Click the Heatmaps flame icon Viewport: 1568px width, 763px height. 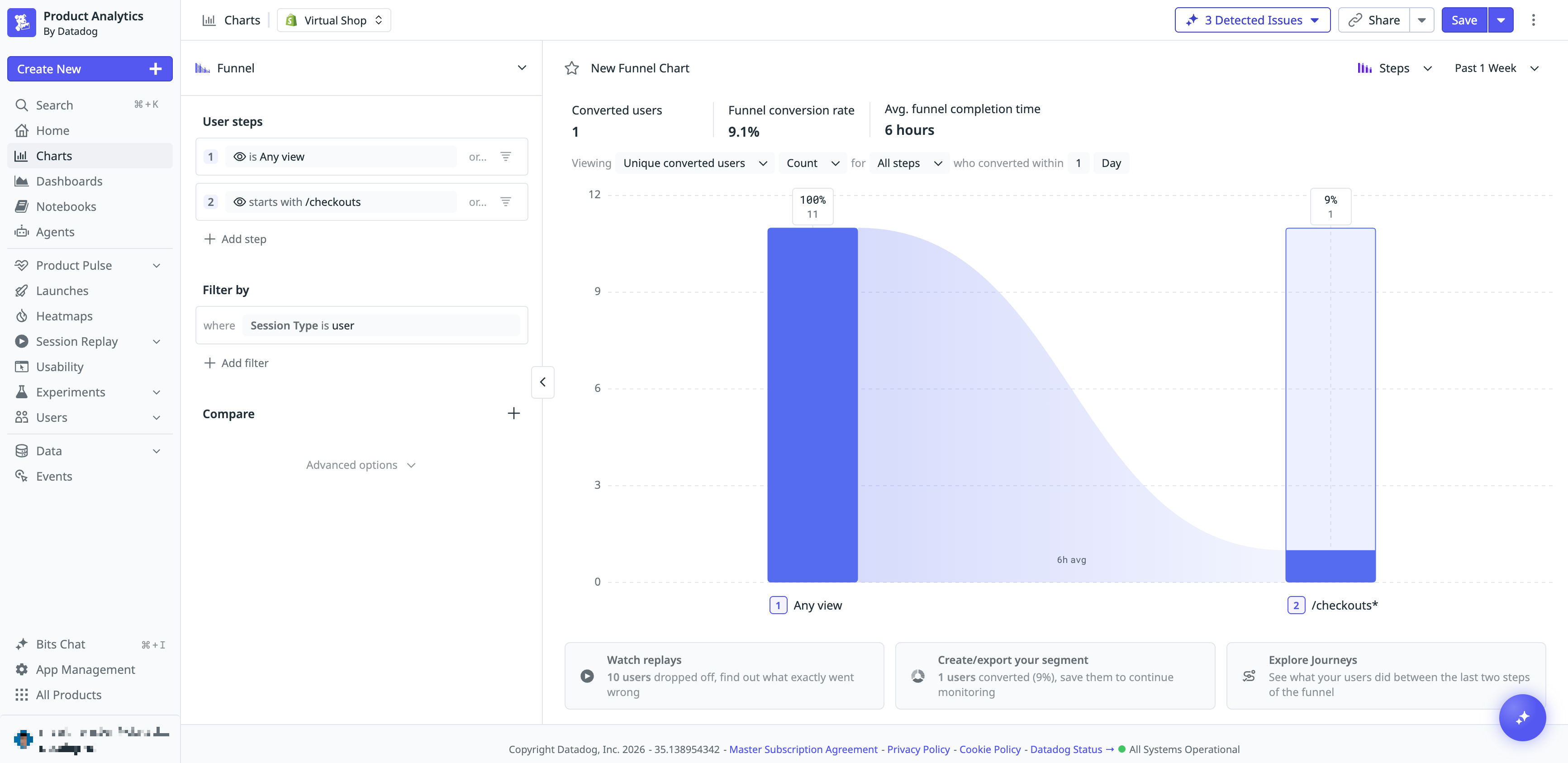[x=22, y=316]
